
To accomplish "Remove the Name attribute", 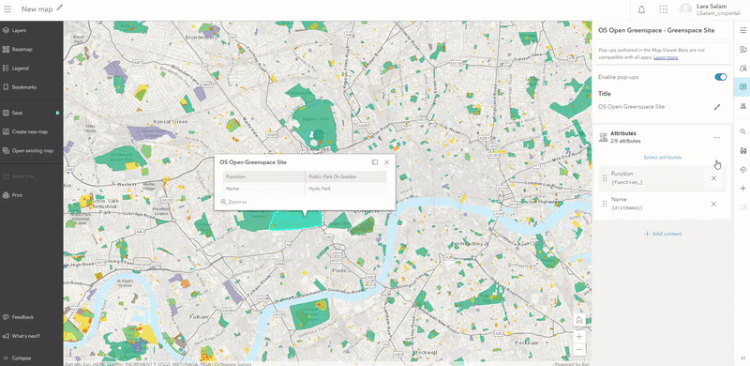I will [x=714, y=204].
